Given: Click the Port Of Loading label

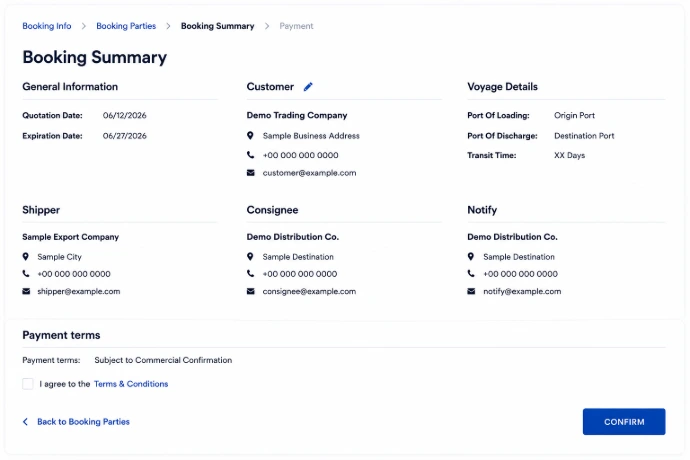Looking at the screenshot, I should point(498,115).
